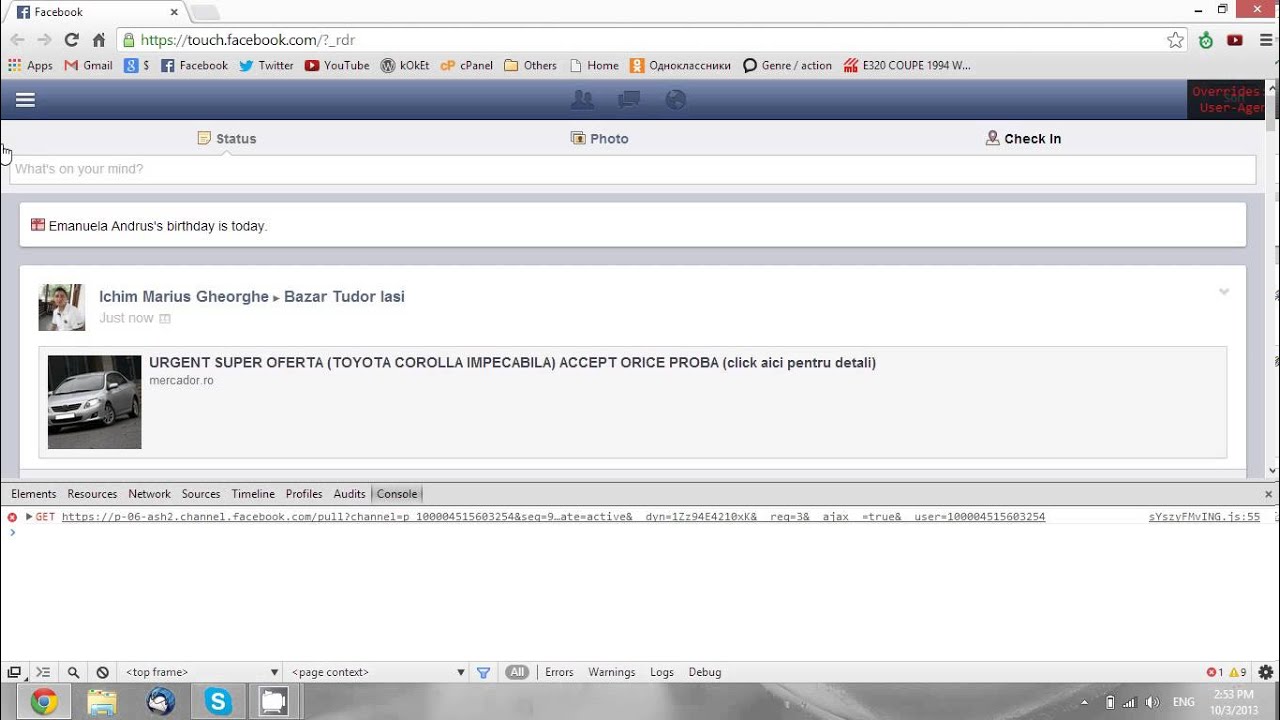
Task: Expand post options chevron on Ichim's post
Action: 1223,292
